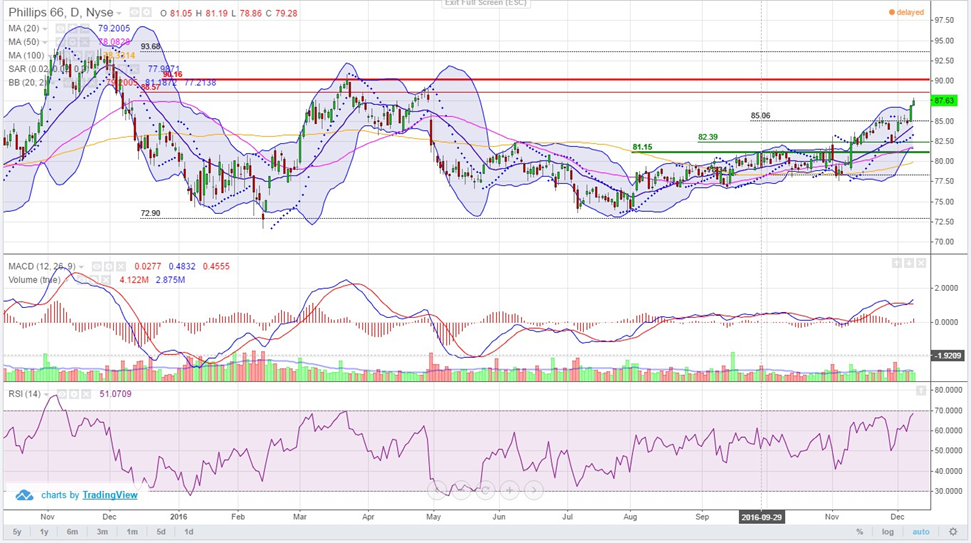Open RSI (14) settings gear
Viewport: 971px width, 543px height.
[74, 394]
